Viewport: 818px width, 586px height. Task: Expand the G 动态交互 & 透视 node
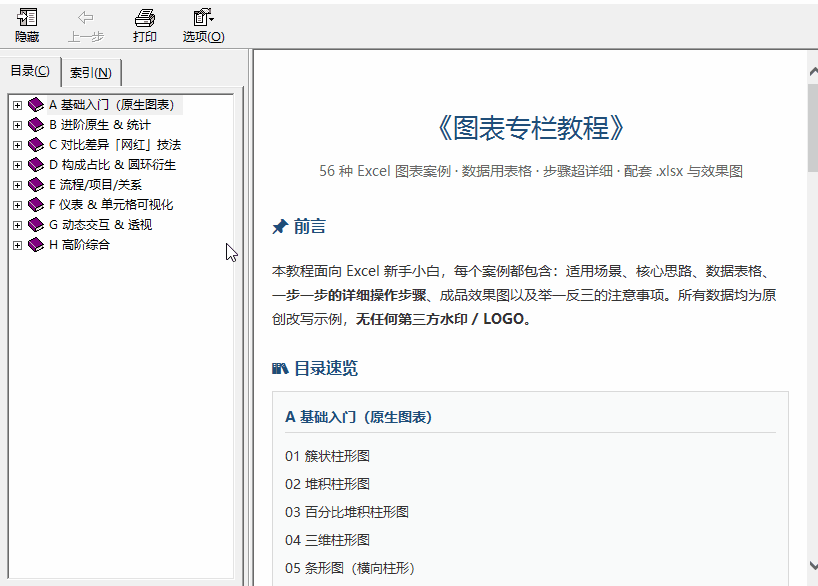coord(17,225)
